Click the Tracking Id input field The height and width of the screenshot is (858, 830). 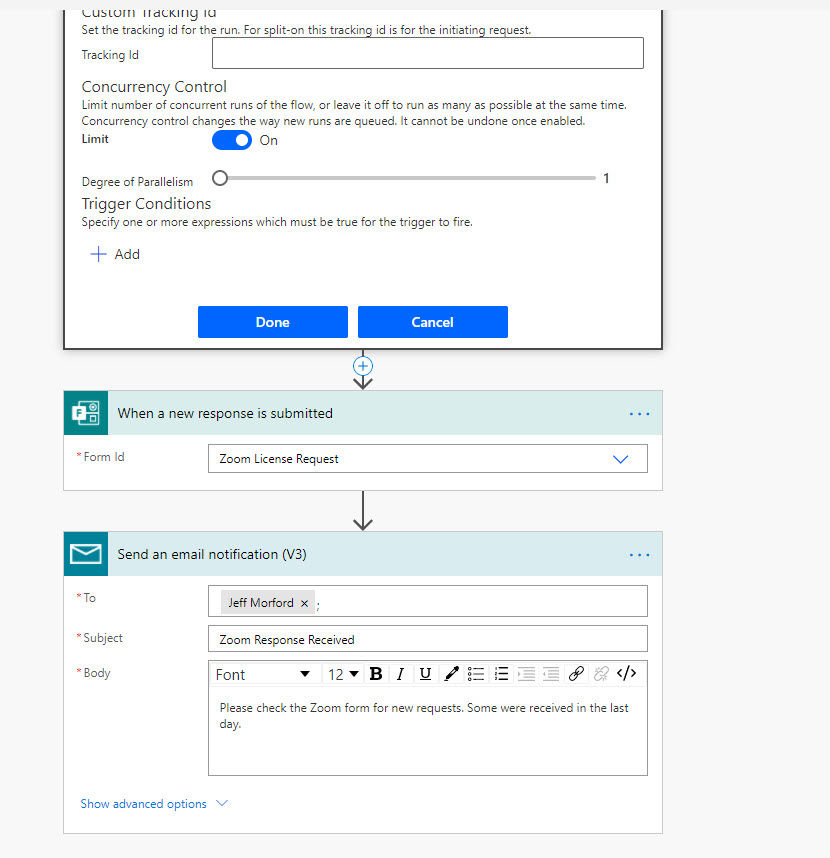[427, 54]
